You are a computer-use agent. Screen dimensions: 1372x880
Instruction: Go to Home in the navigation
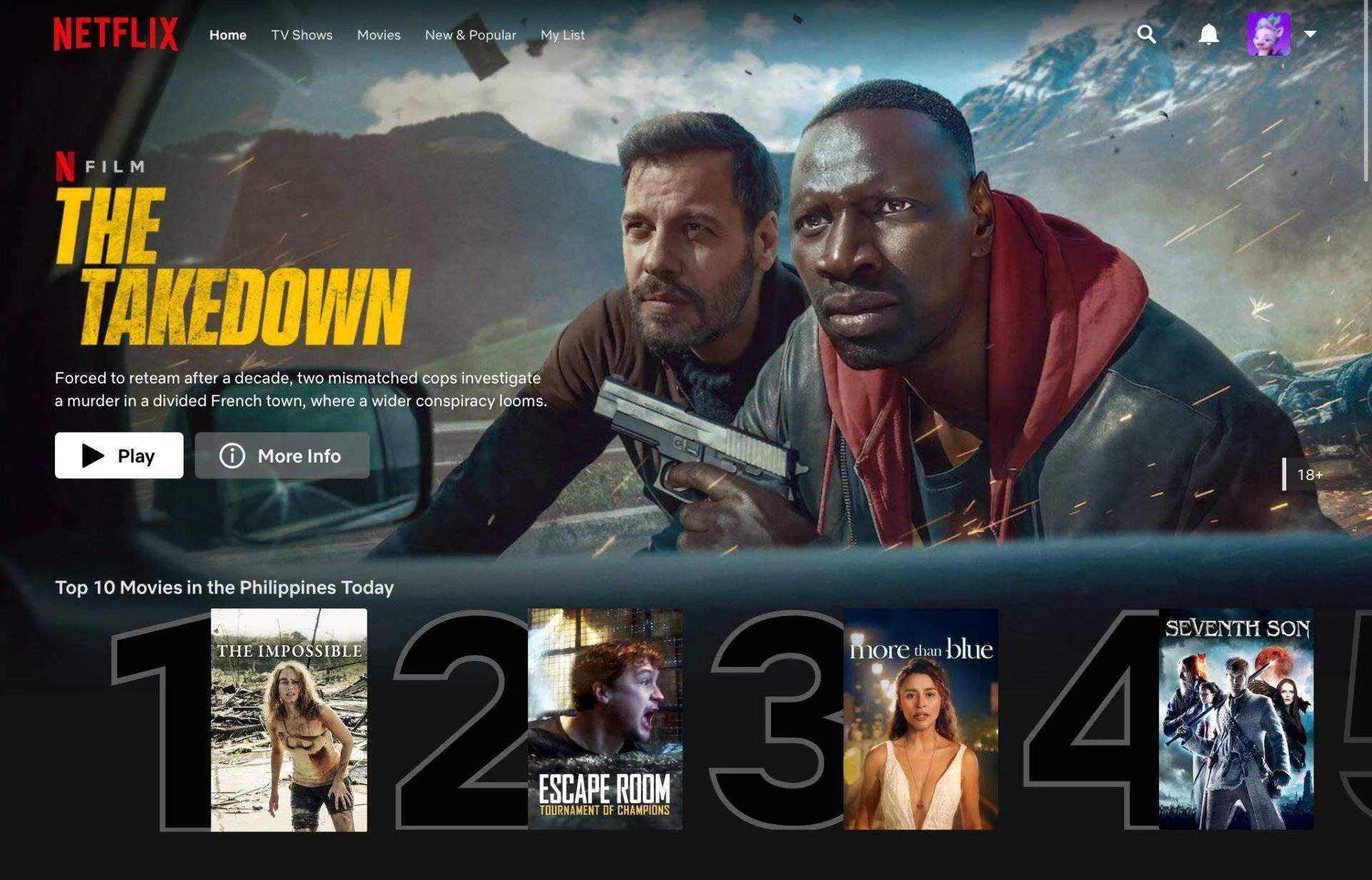(228, 35)
